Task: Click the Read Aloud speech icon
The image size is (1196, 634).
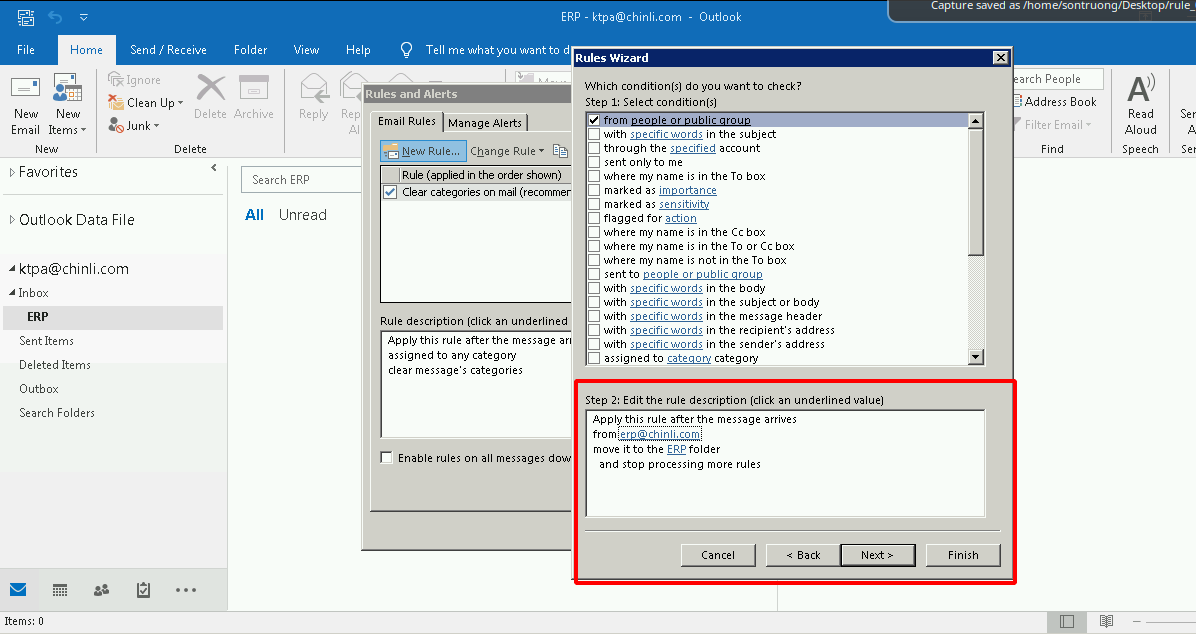Action: [1140, 89]
